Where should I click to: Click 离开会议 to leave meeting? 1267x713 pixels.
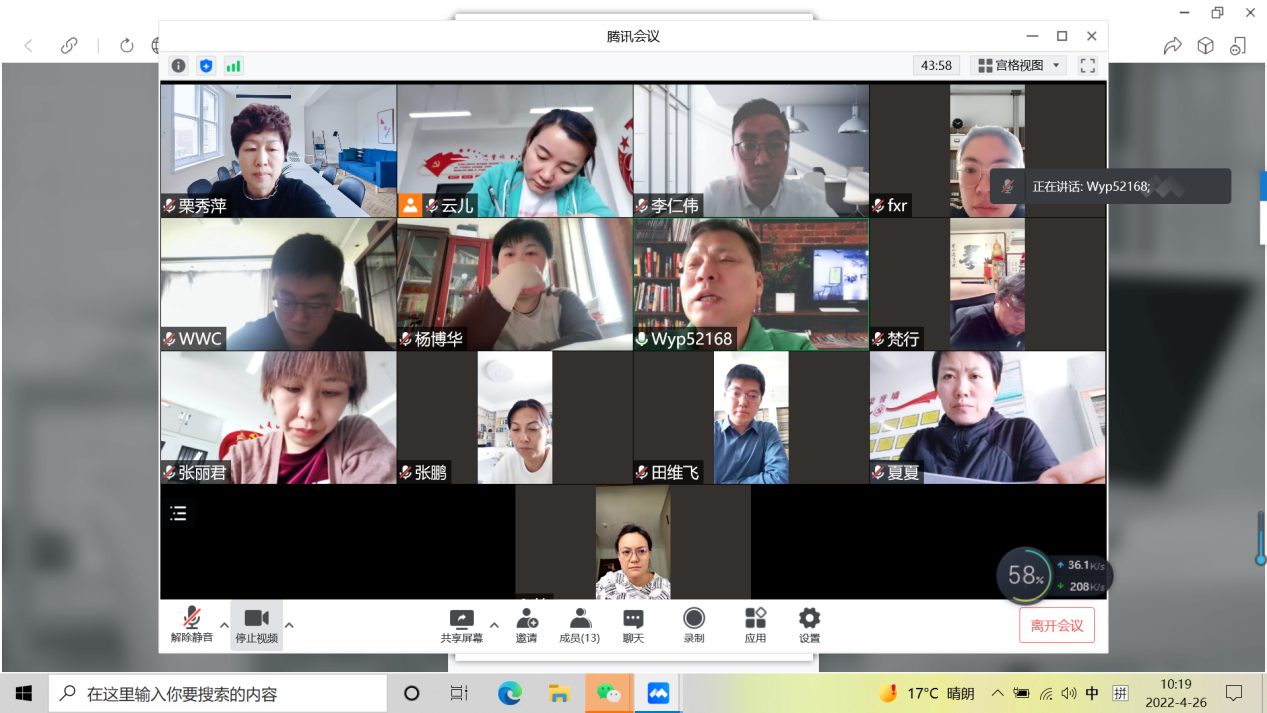click(x=1056, y=626)
